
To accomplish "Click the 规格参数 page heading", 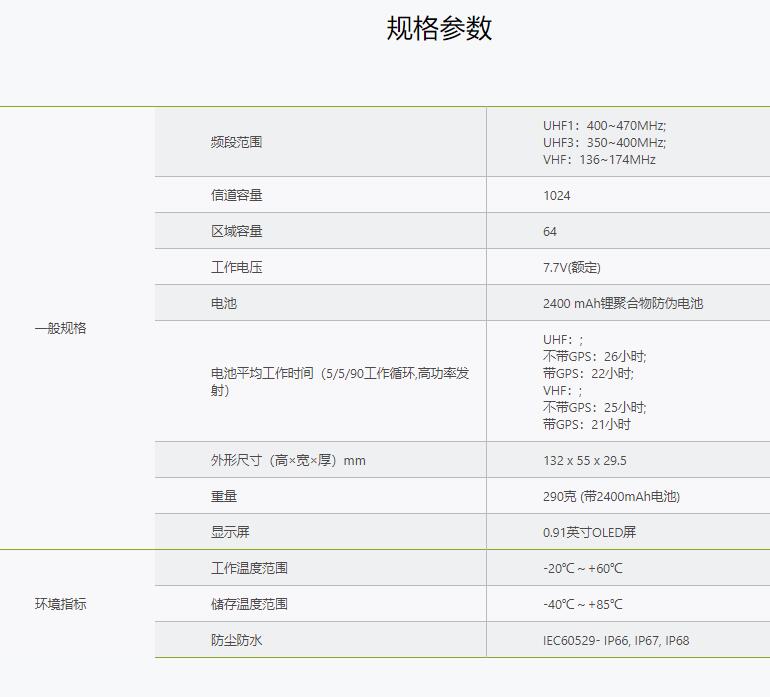I will [x=439, y=28].
